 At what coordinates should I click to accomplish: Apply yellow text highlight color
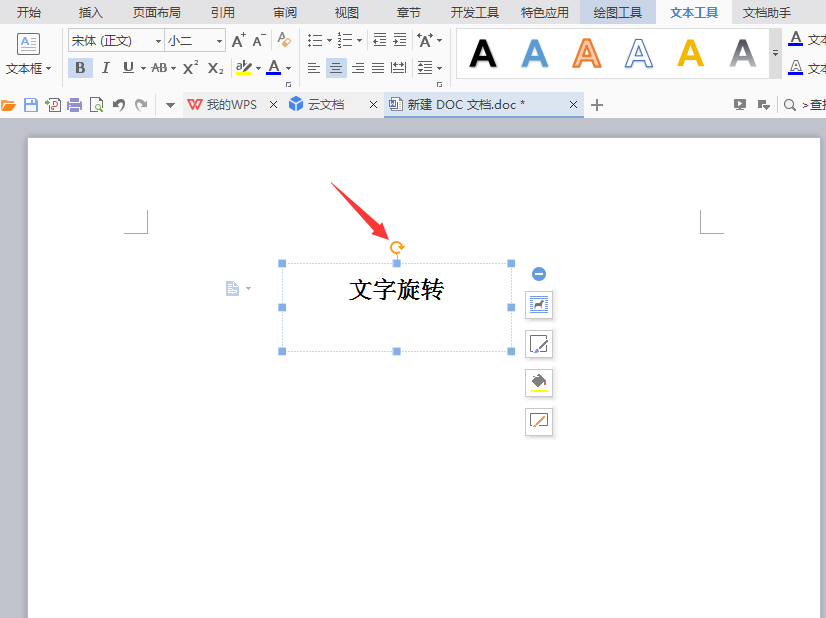point(243,68)
